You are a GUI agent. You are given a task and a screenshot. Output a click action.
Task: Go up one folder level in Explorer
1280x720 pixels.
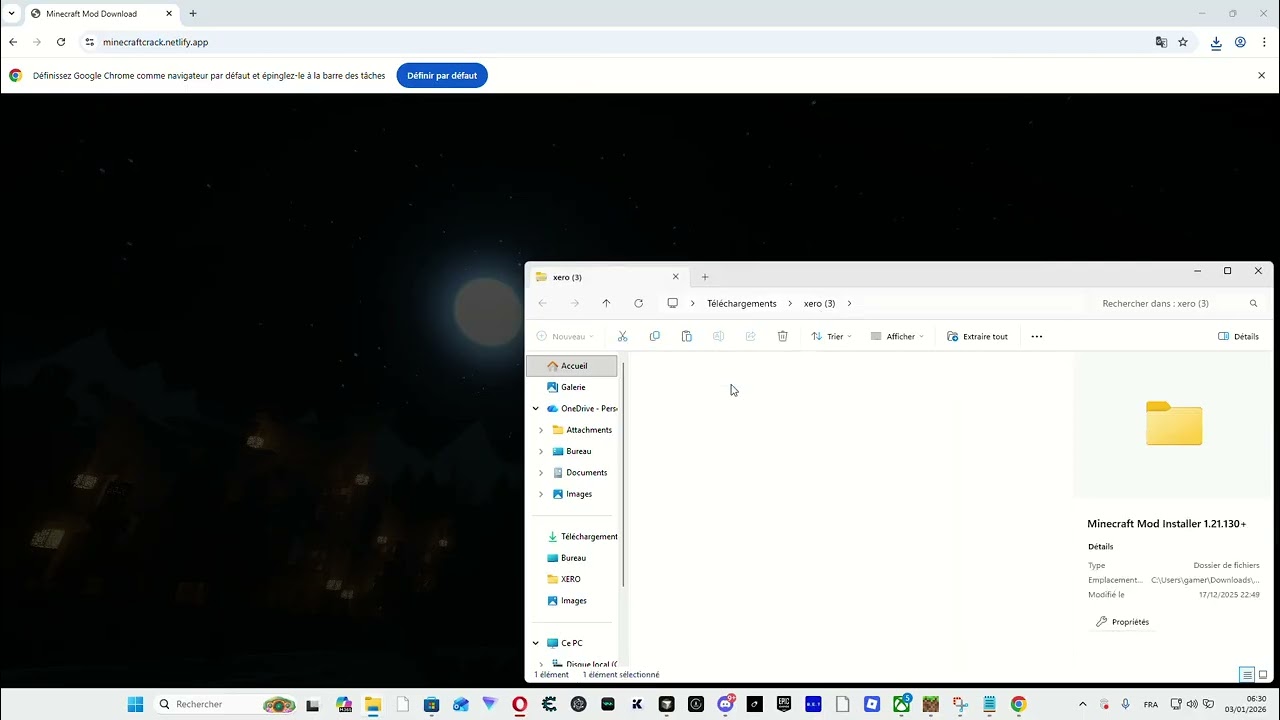pyautogui.click(x=606, y=303)
